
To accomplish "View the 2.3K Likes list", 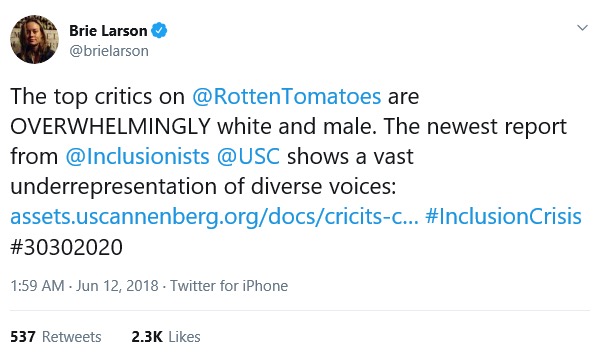I will [166, 337].
